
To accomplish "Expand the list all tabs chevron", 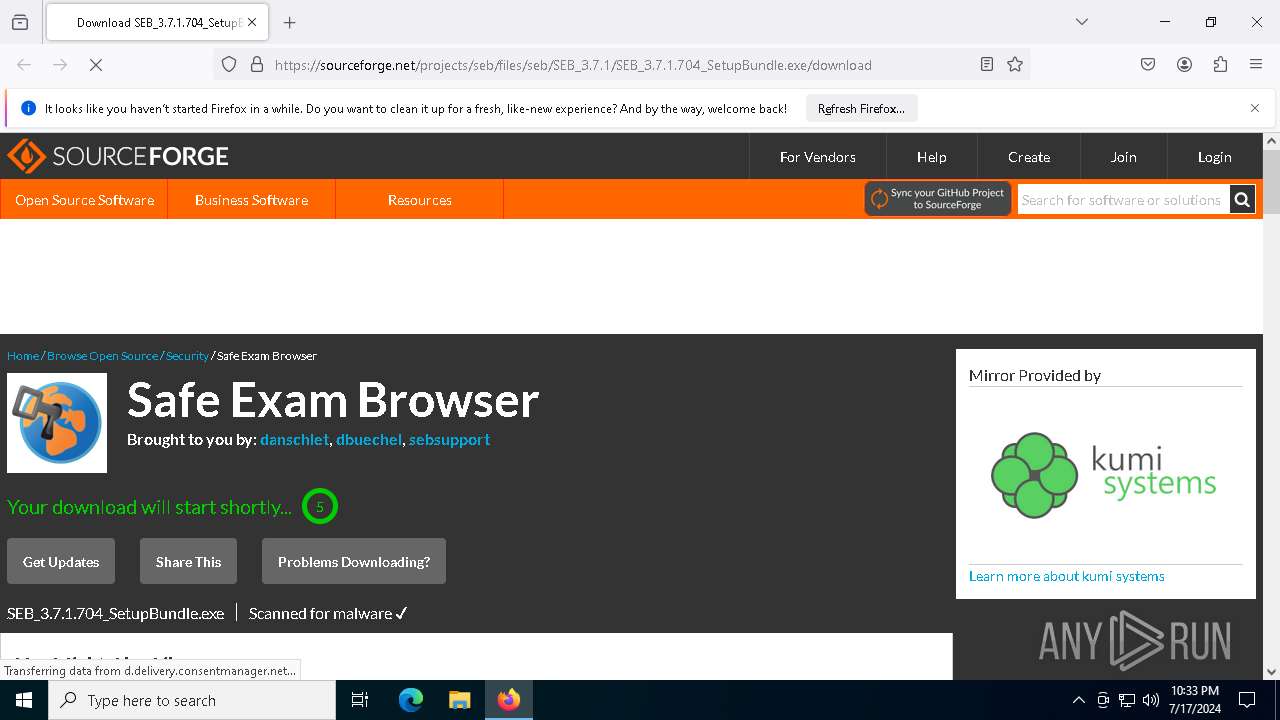I will (x=1081, y=22).
